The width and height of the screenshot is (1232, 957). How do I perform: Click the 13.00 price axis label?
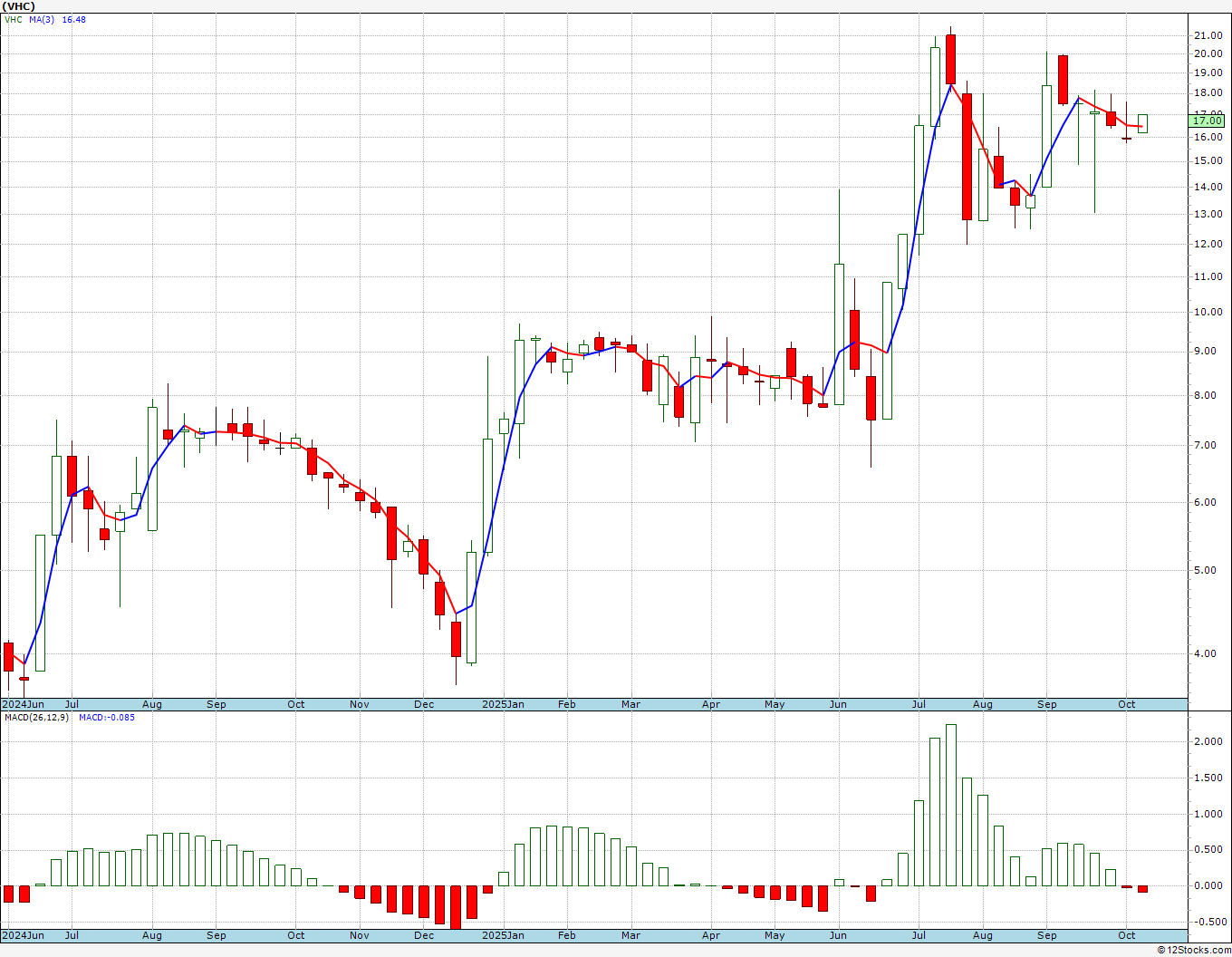point(1208,214)
